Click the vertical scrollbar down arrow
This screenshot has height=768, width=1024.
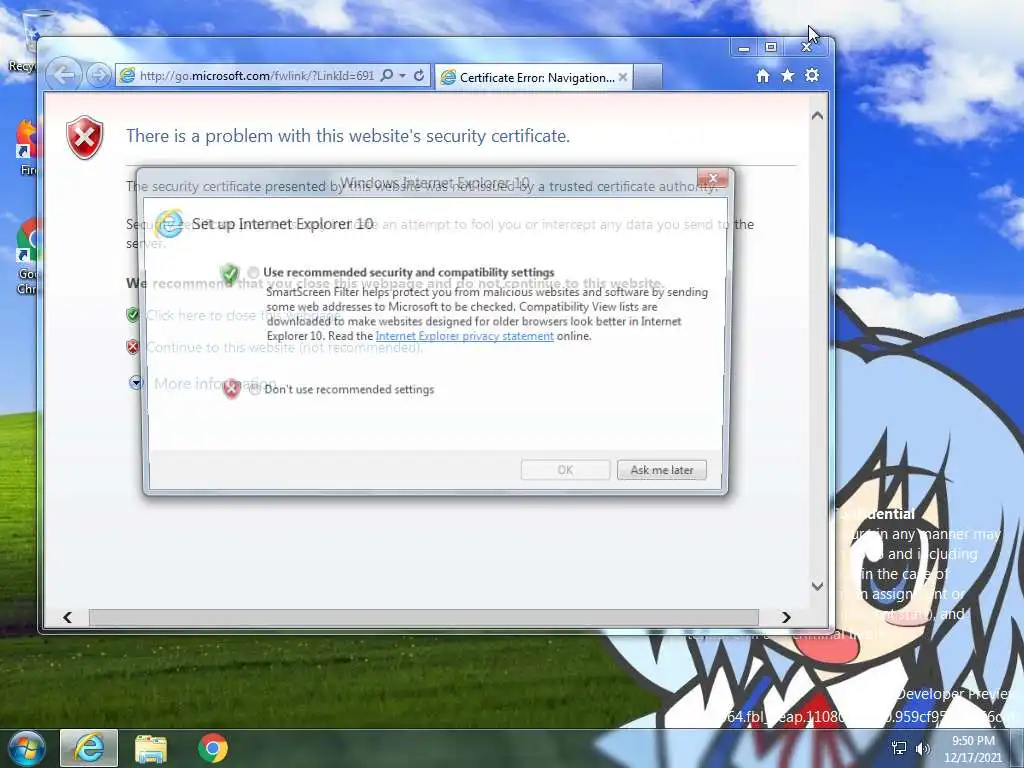click(x=817, y=586)
